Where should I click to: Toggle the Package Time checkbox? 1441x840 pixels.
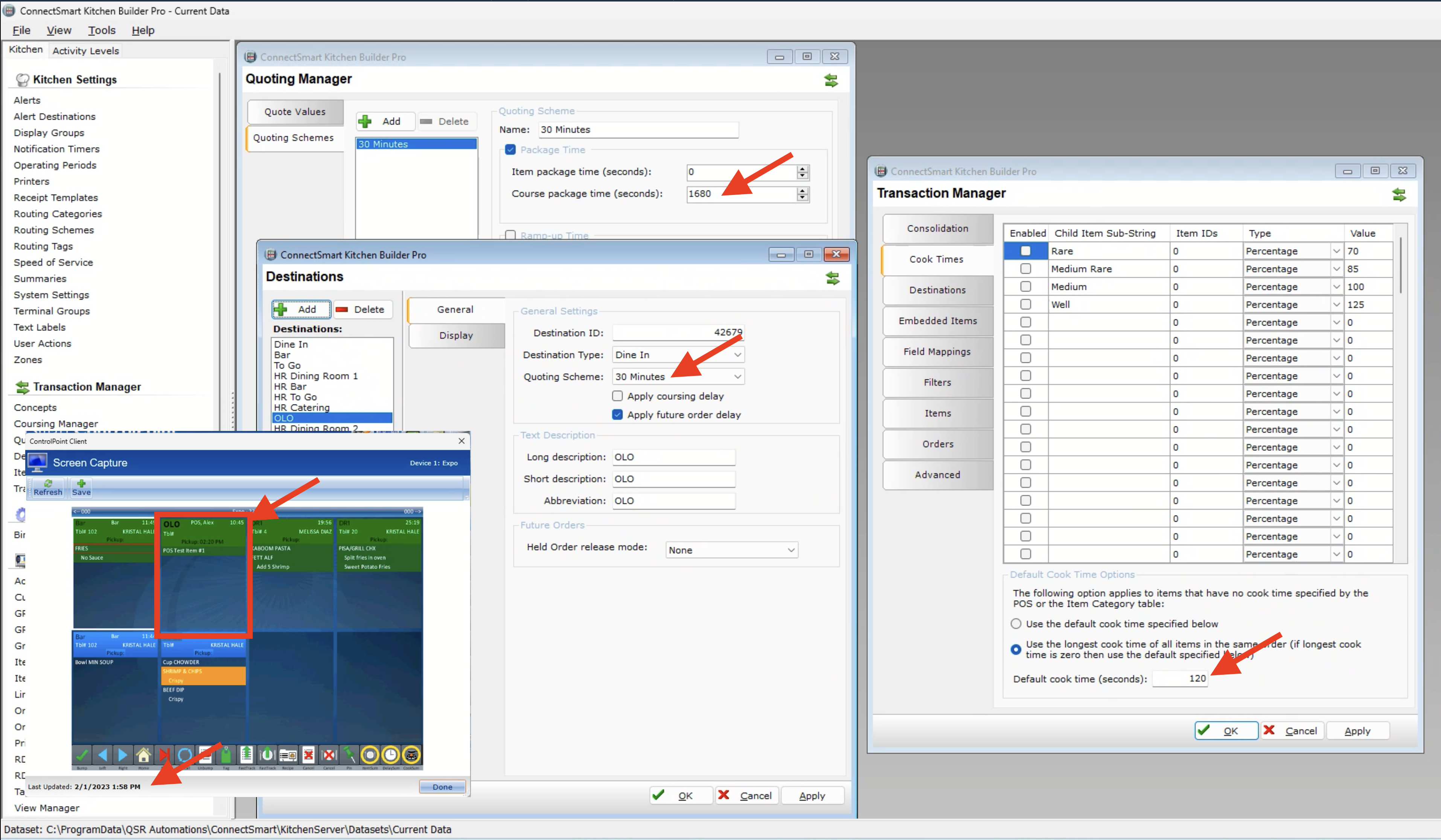[x=511, y=150]
